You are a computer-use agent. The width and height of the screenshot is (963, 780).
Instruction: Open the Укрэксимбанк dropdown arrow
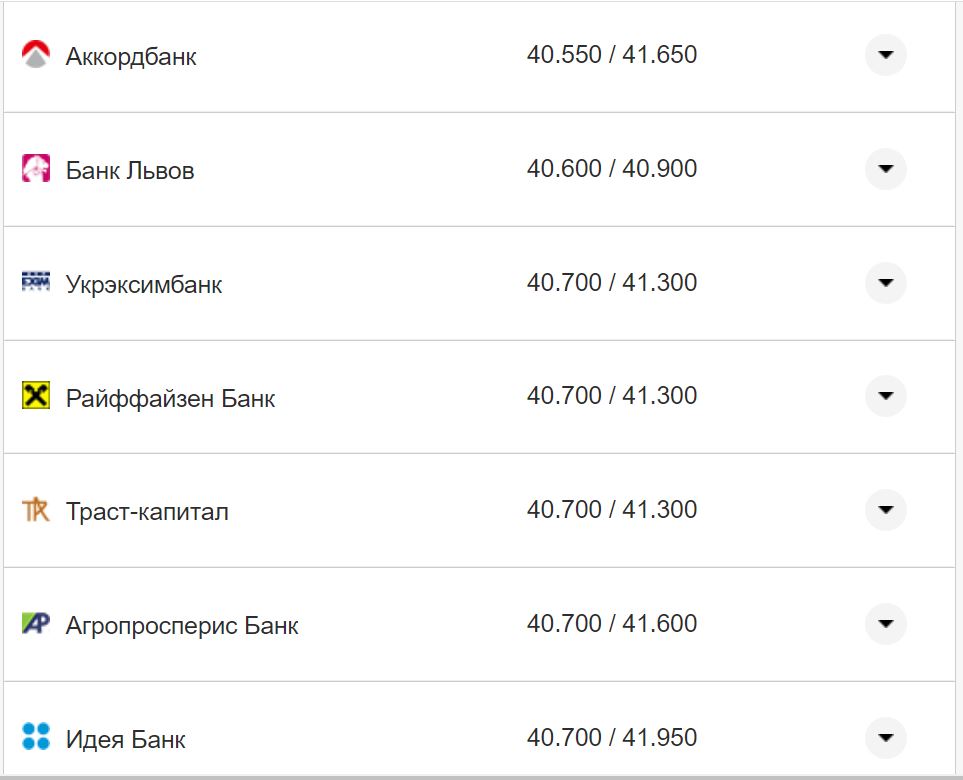pyautogui.click(x=885, y=282)
